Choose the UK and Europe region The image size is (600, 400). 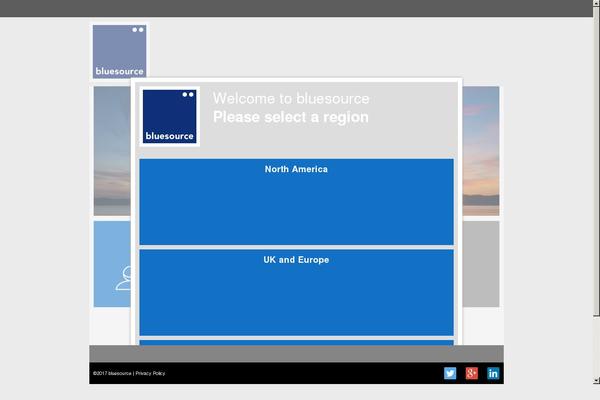click(x=297, y=292)
